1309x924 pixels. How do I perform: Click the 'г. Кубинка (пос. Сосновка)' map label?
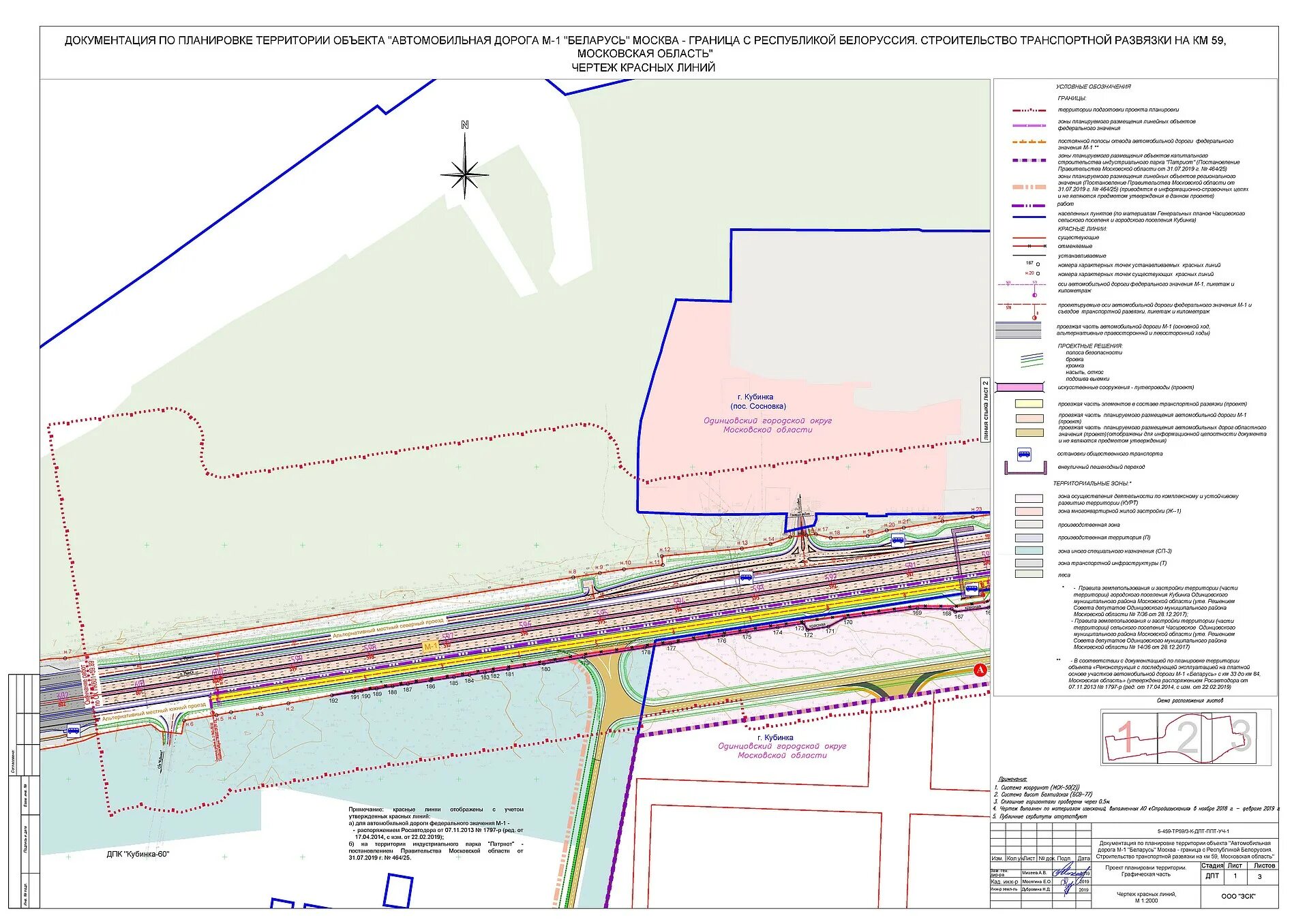coord(757,401)
